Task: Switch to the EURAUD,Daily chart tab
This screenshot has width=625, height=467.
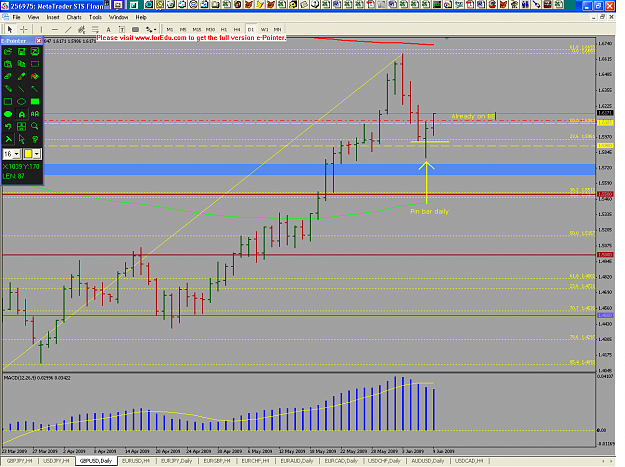Action: [x=297, y=461]
